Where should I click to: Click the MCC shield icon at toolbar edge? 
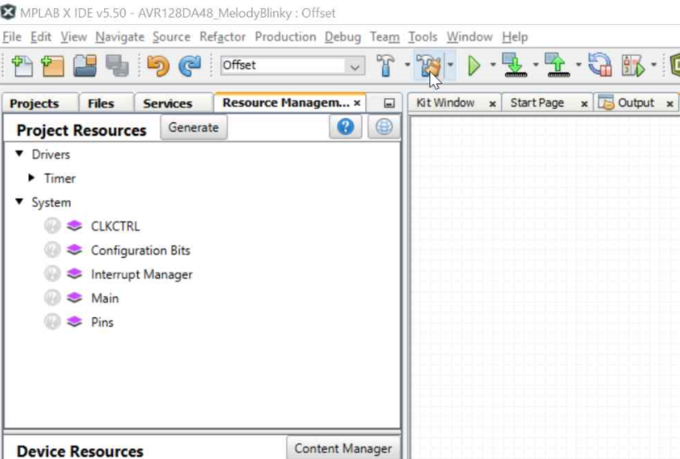click(675, 66)
